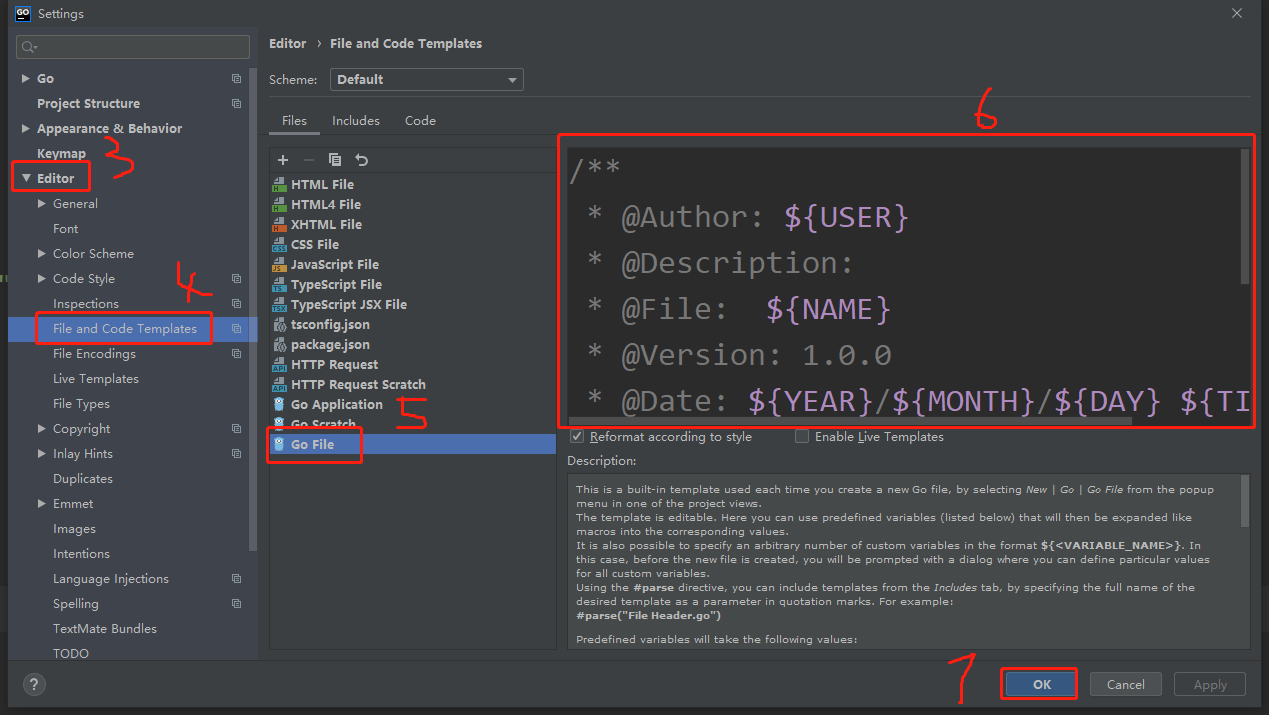Screen dimensions: 1269x715
Task: Click the Apply button
Action: (x=1209, y=684)
